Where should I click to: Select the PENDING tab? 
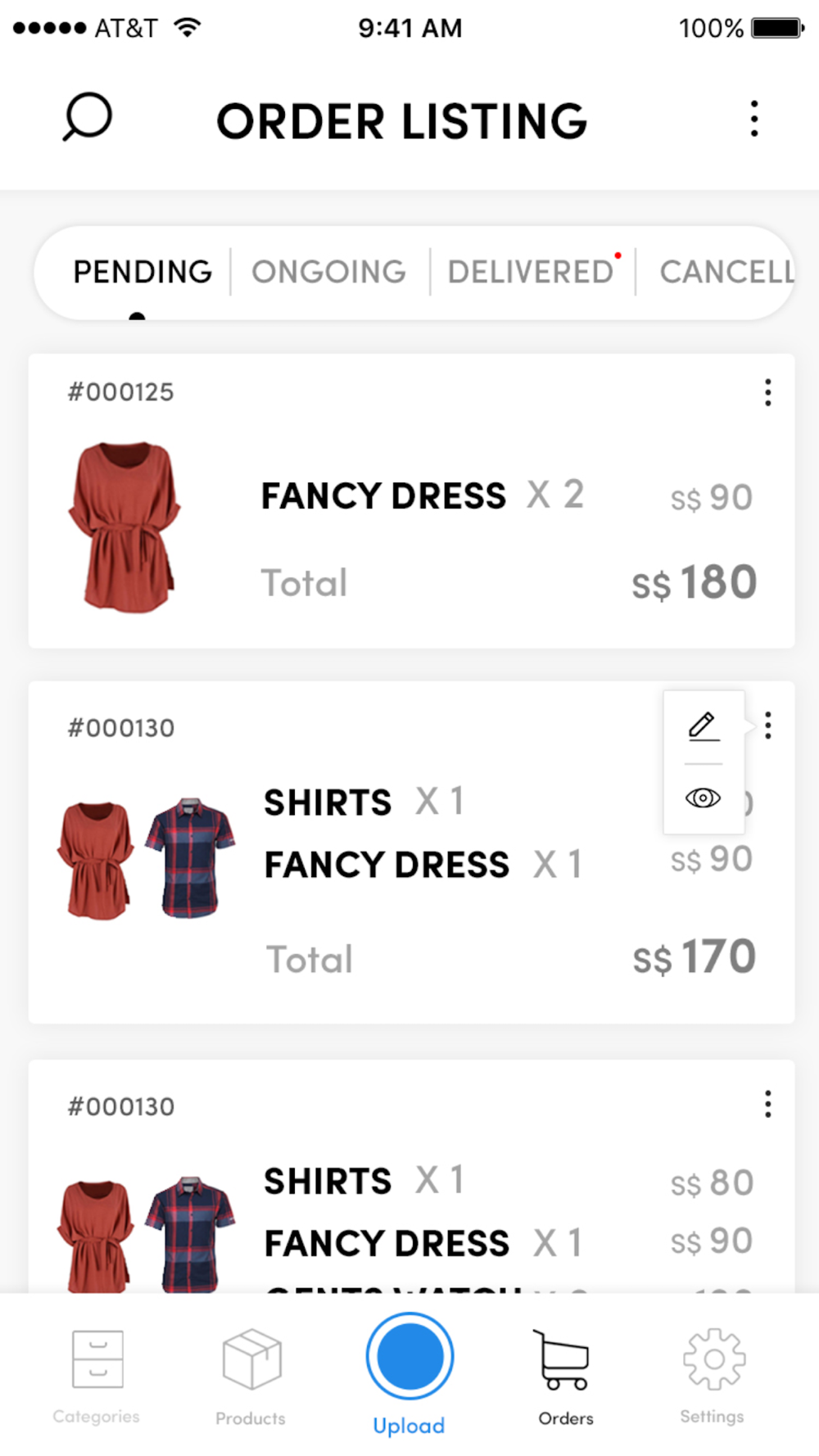coord(143,272)
